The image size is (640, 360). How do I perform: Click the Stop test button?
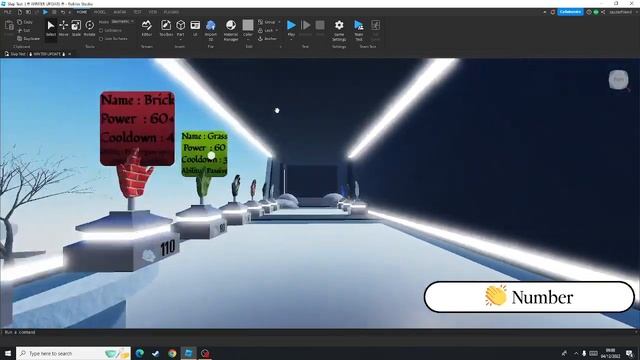(320, 28)
